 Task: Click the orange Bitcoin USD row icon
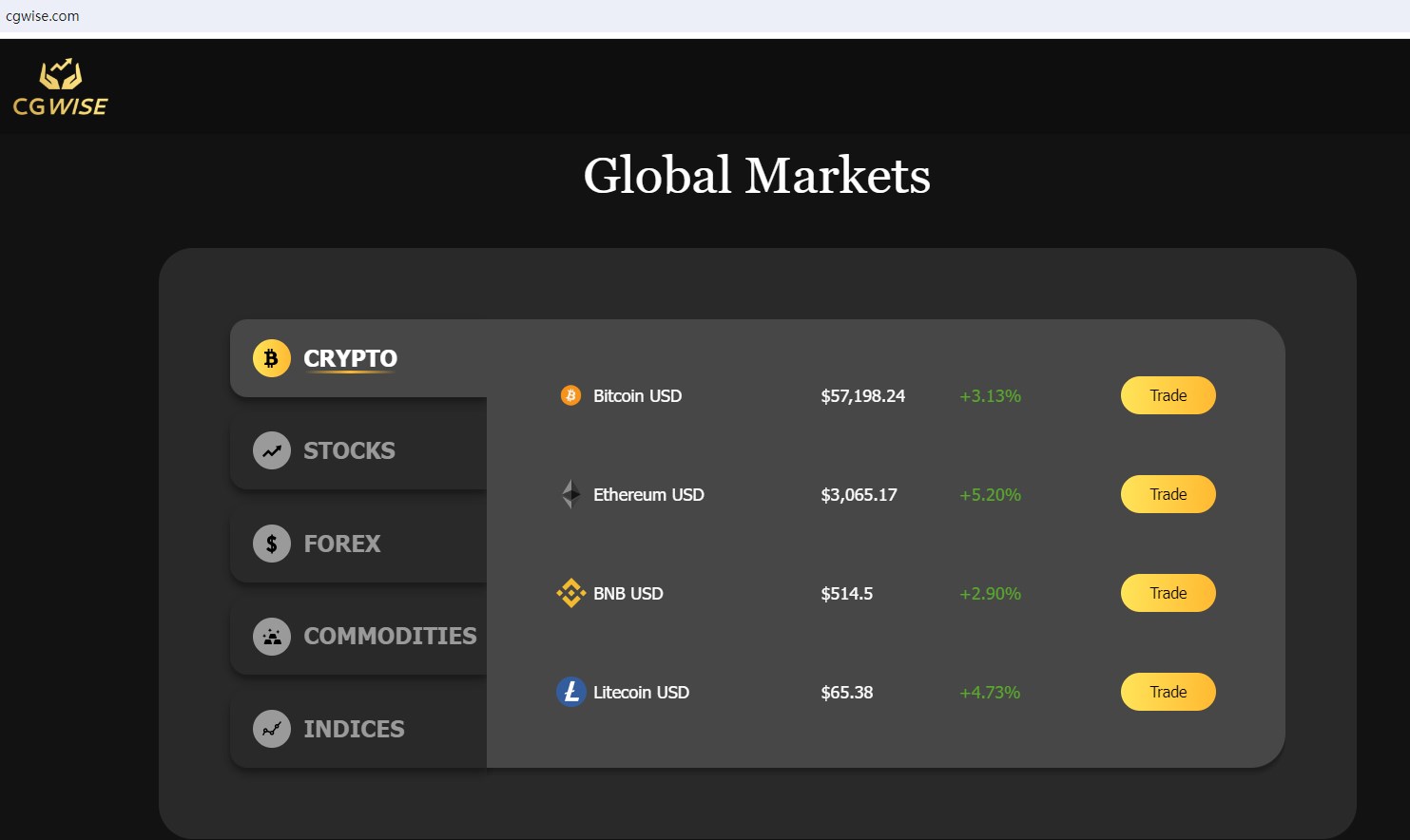(x=570, y=395)
